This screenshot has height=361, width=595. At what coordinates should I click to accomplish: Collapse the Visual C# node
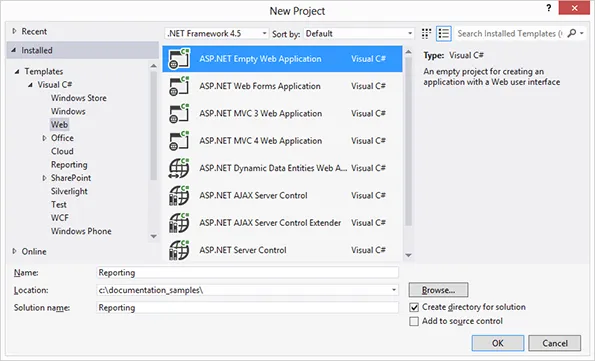pos(30,85)
